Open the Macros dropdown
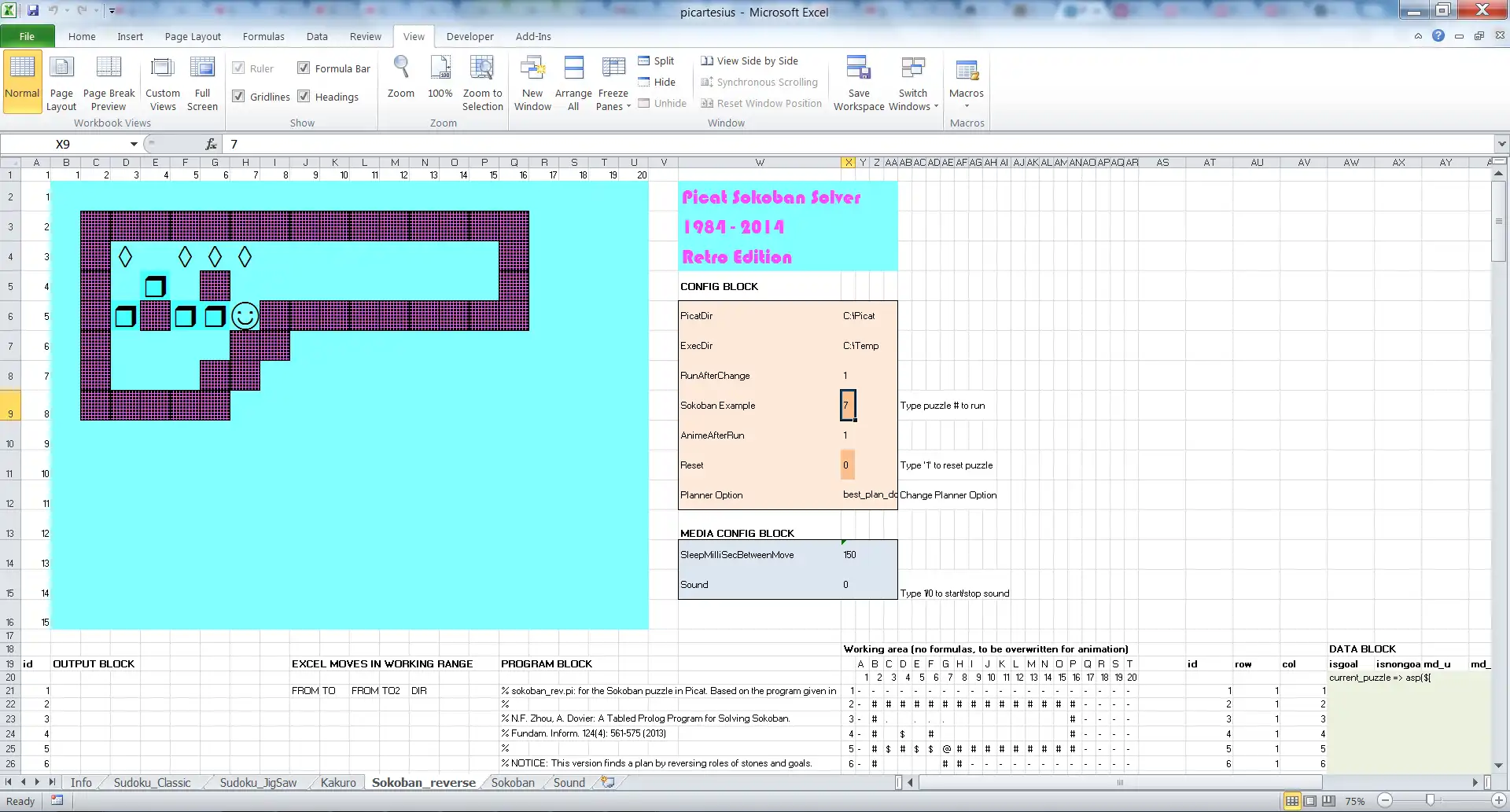The image size is (1510, 812). click(x=967, y=83)
